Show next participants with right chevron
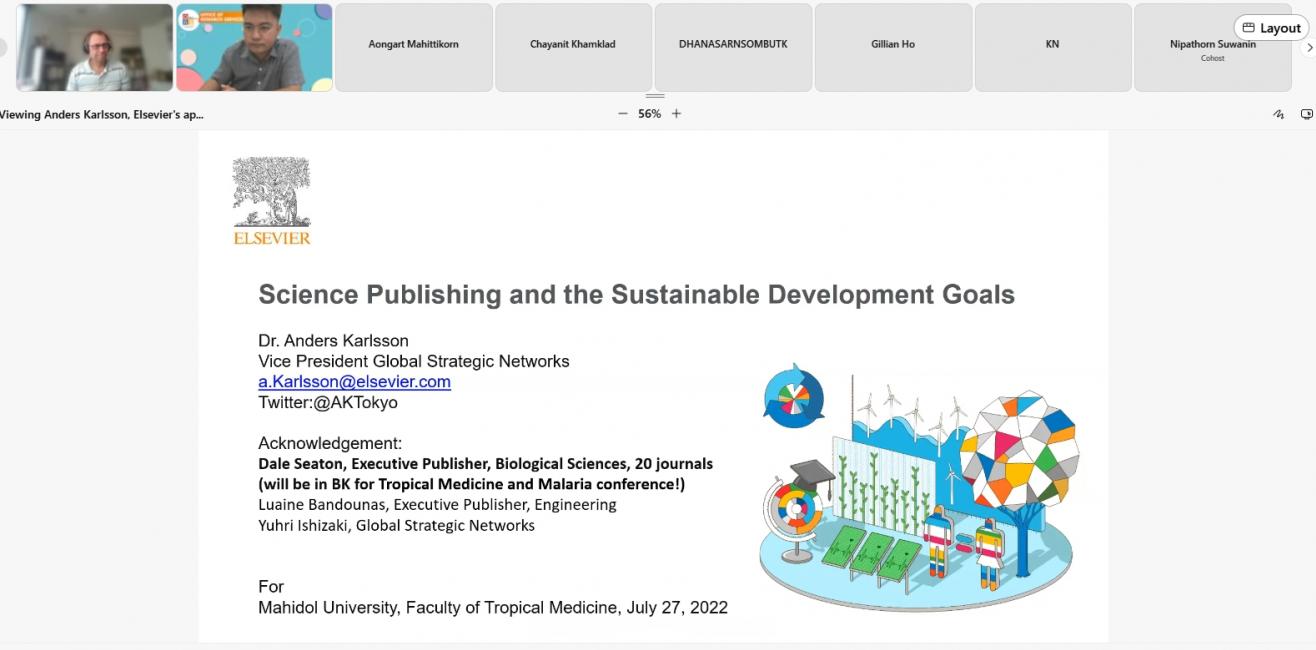The image size is (1316, 650). (1310, 48)
